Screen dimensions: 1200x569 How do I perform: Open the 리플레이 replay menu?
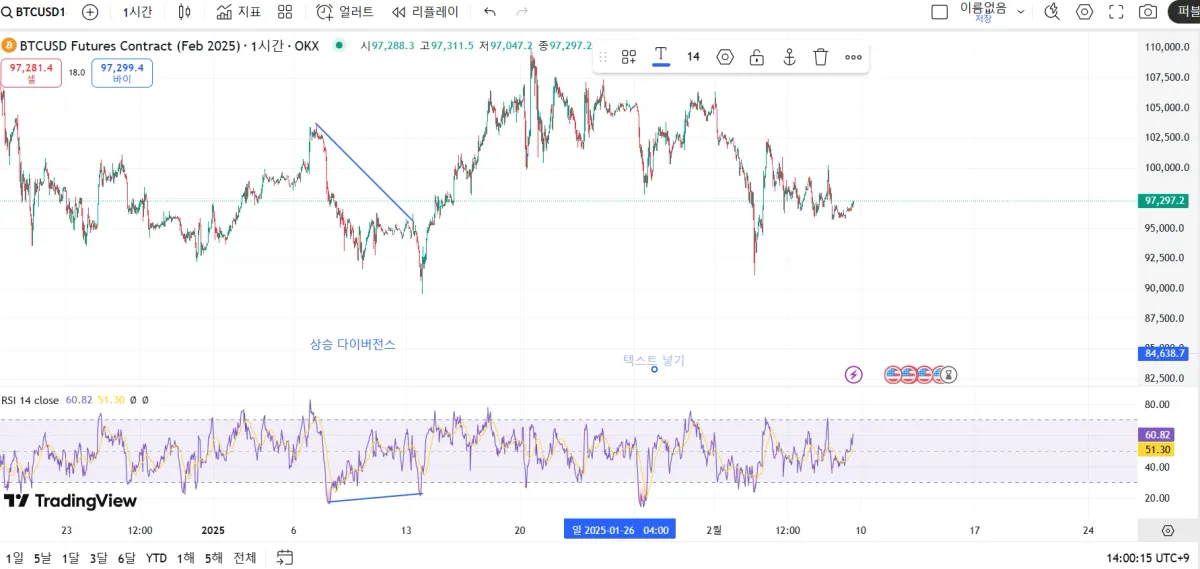[426, 12]
